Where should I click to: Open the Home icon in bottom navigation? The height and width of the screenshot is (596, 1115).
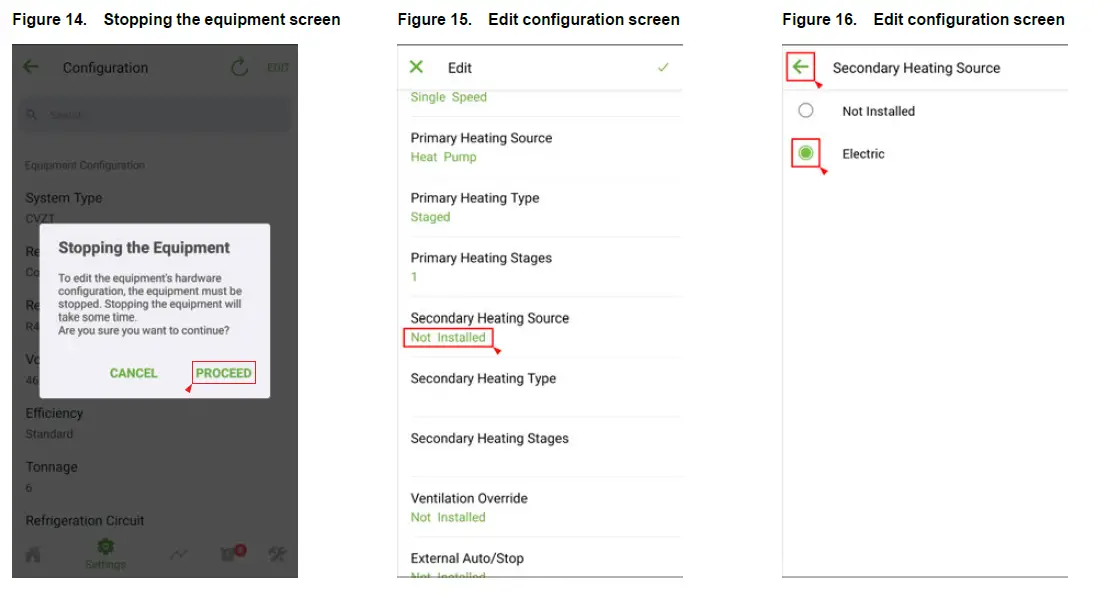(x=33, y=554)
